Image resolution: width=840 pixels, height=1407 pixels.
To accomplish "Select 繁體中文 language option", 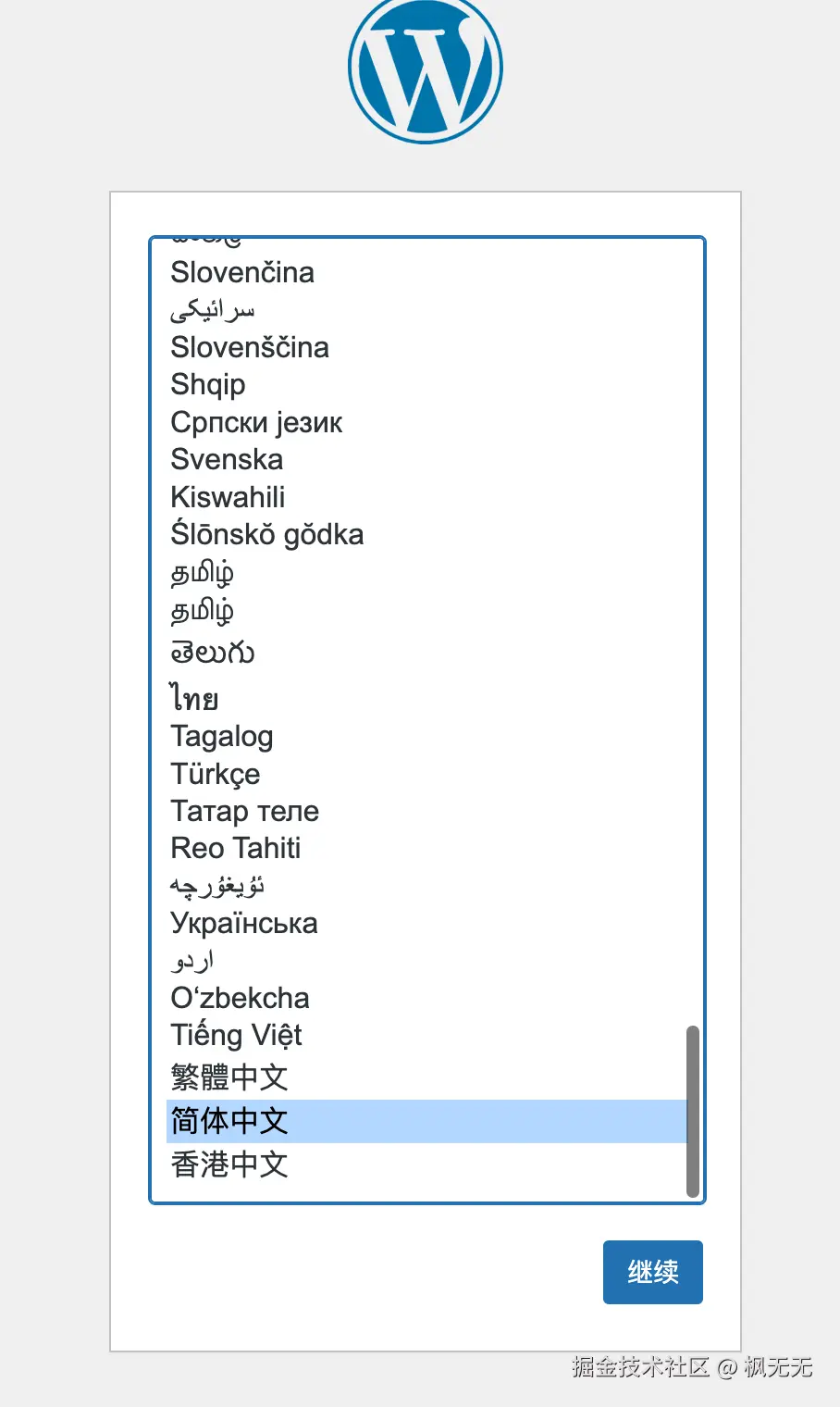I will 229,1077.
